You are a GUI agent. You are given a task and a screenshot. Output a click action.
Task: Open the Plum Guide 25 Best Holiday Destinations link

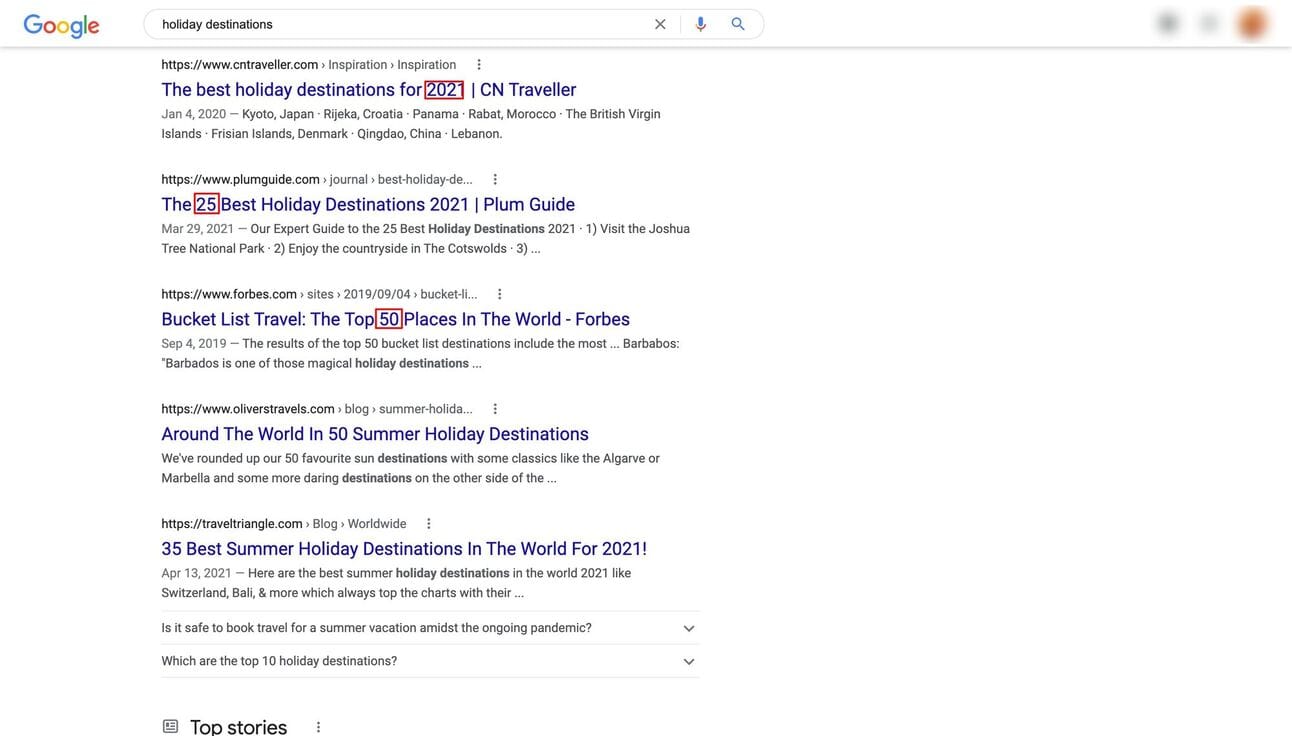pos(368,205)
